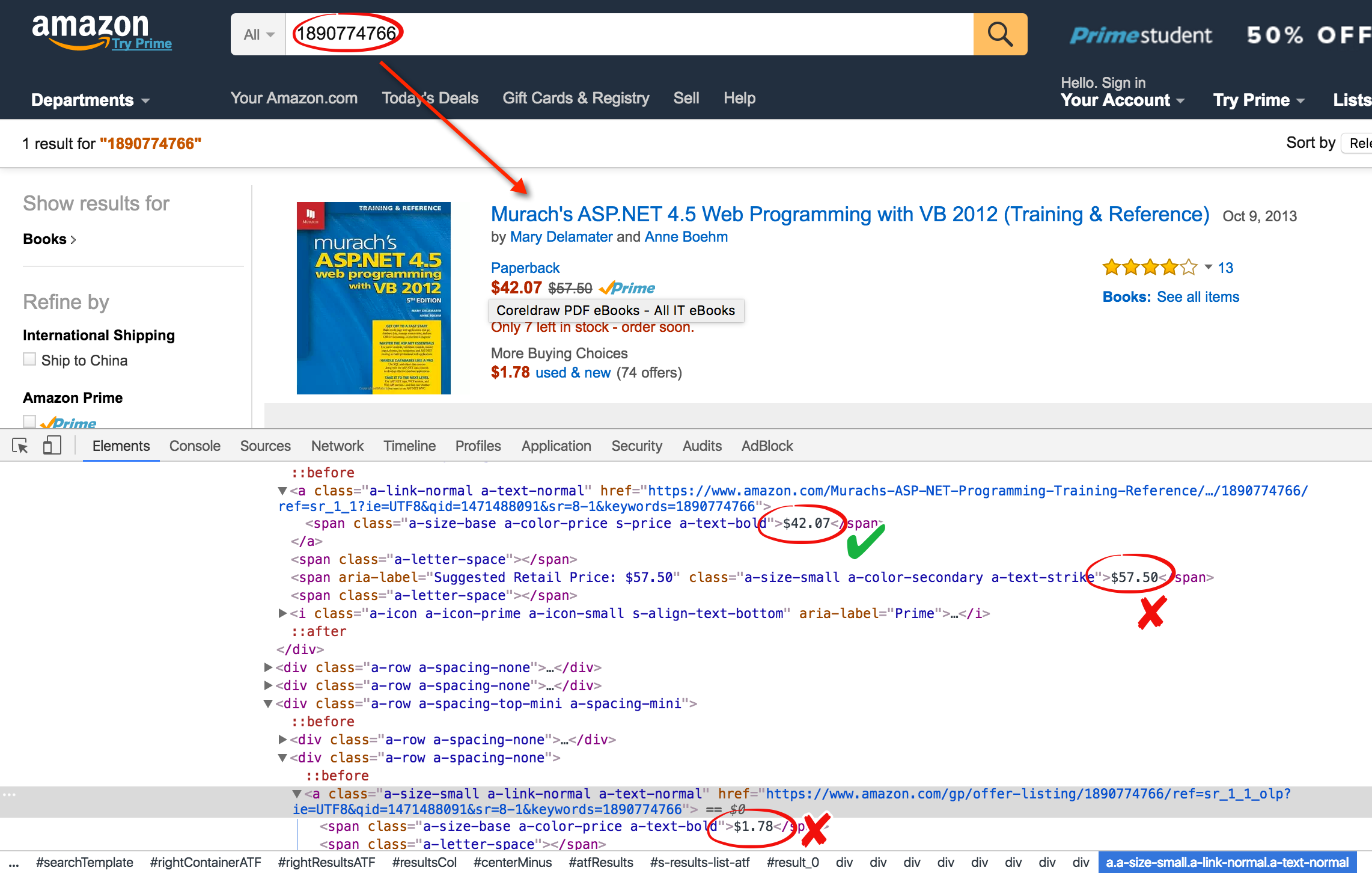The image size is (1372, 873).
Task: Select #result_0 breadcrumb
Action: pyautogui.click(x=793, y=863)
